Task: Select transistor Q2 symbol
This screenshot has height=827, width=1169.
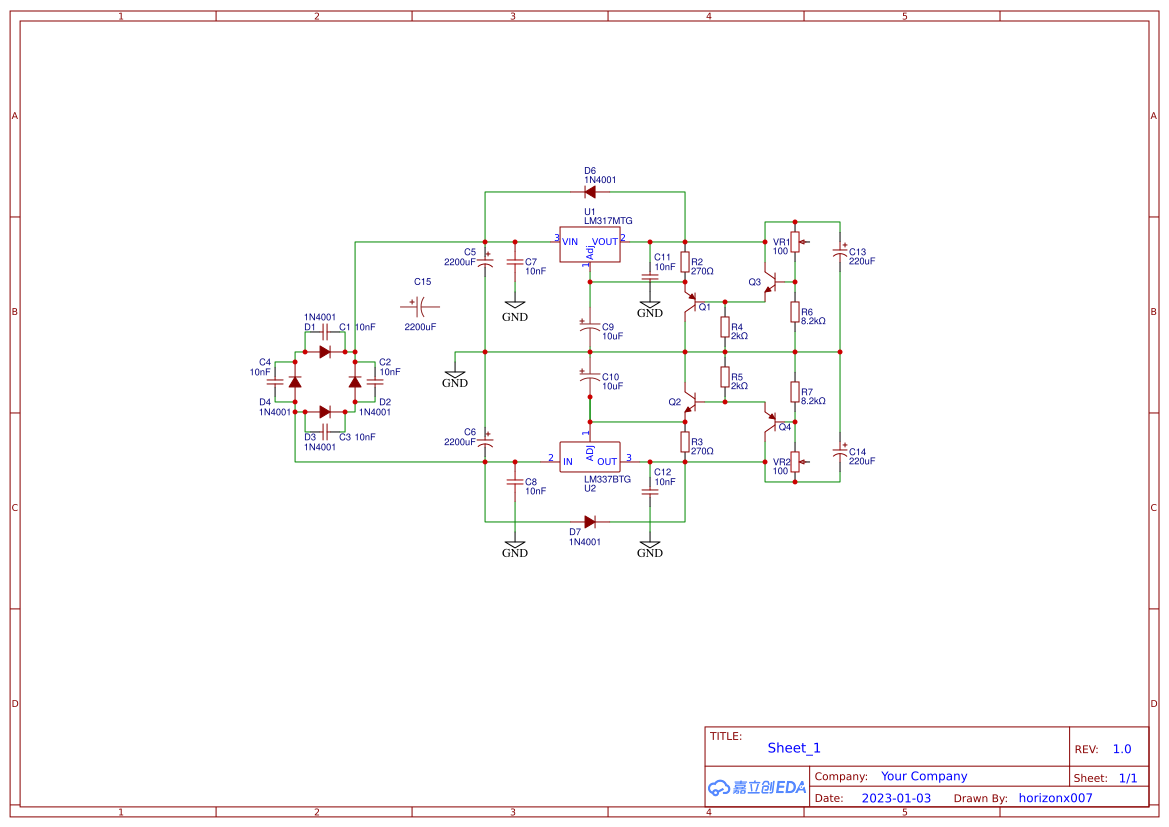Action: (x=690, y=402)
